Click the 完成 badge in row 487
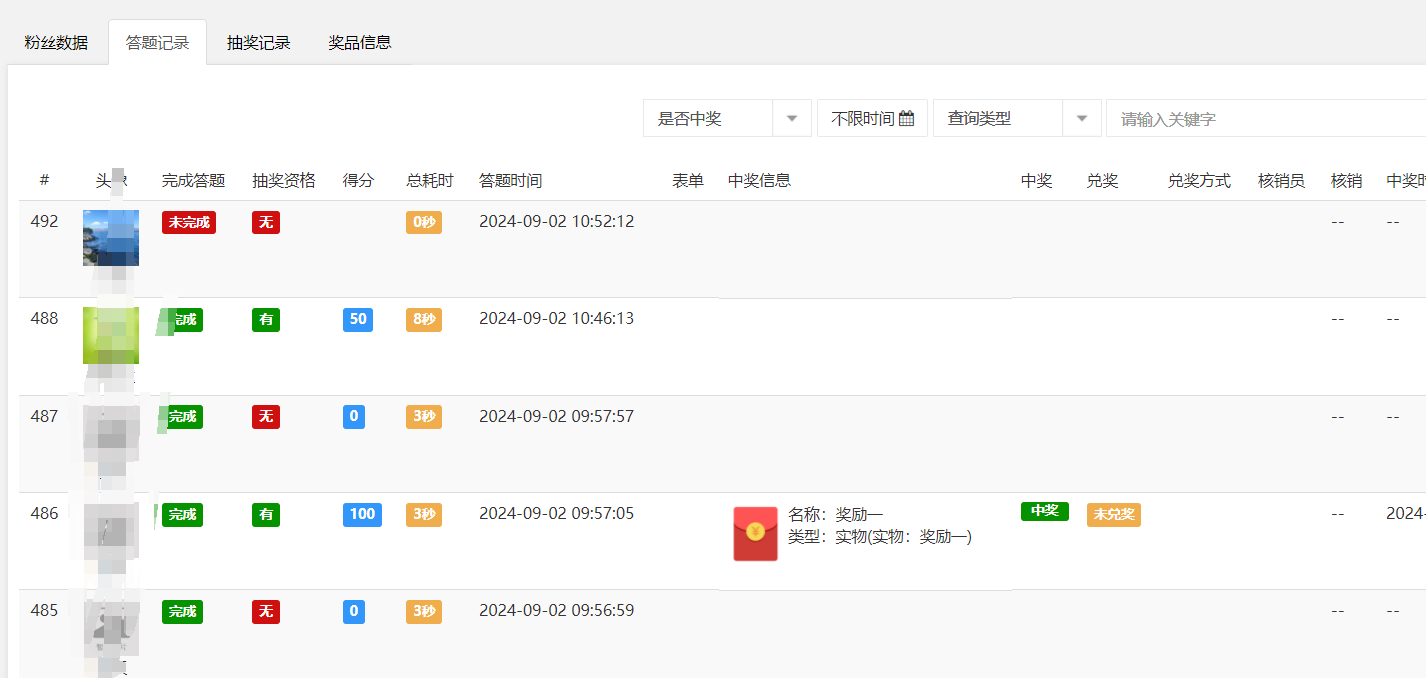This screenshot has height=678, width=1426. click(182, 417)
